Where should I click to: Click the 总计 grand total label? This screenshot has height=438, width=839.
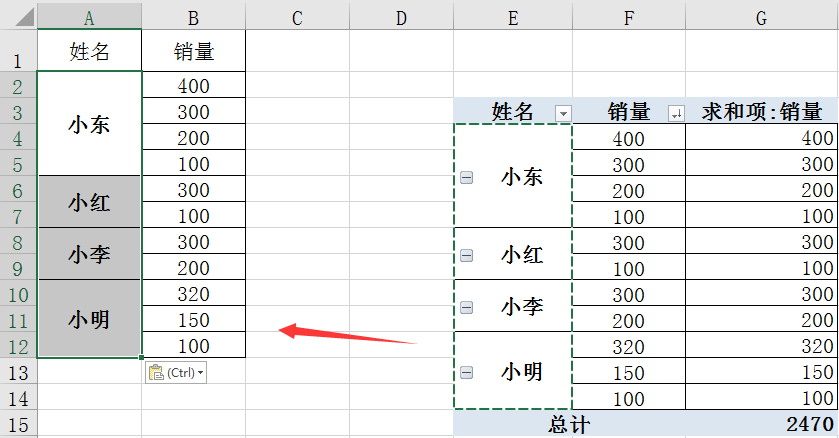tap(569, 424)
